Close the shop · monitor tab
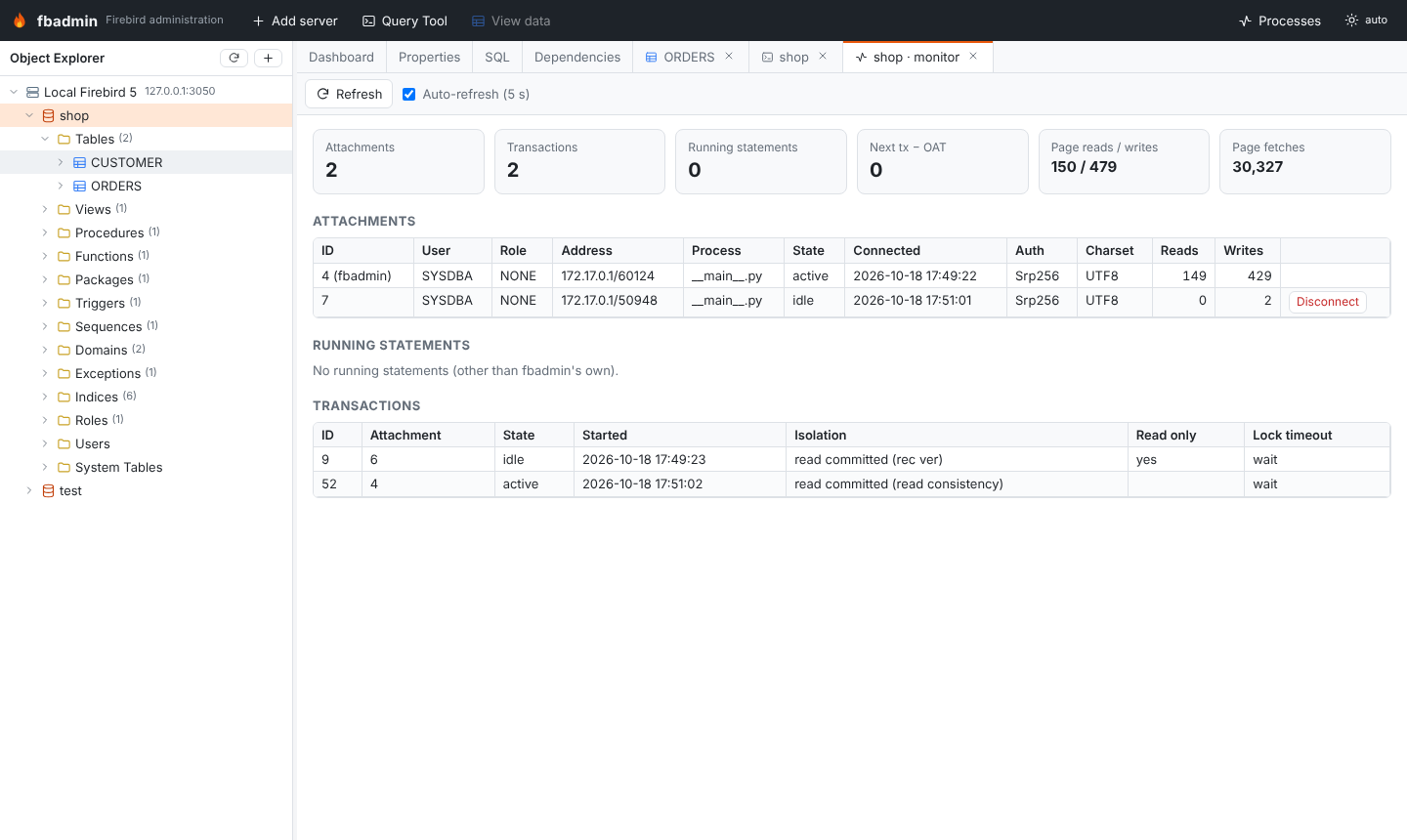The height and width of the screenshot is (840, 1407). tap(973, 57)
